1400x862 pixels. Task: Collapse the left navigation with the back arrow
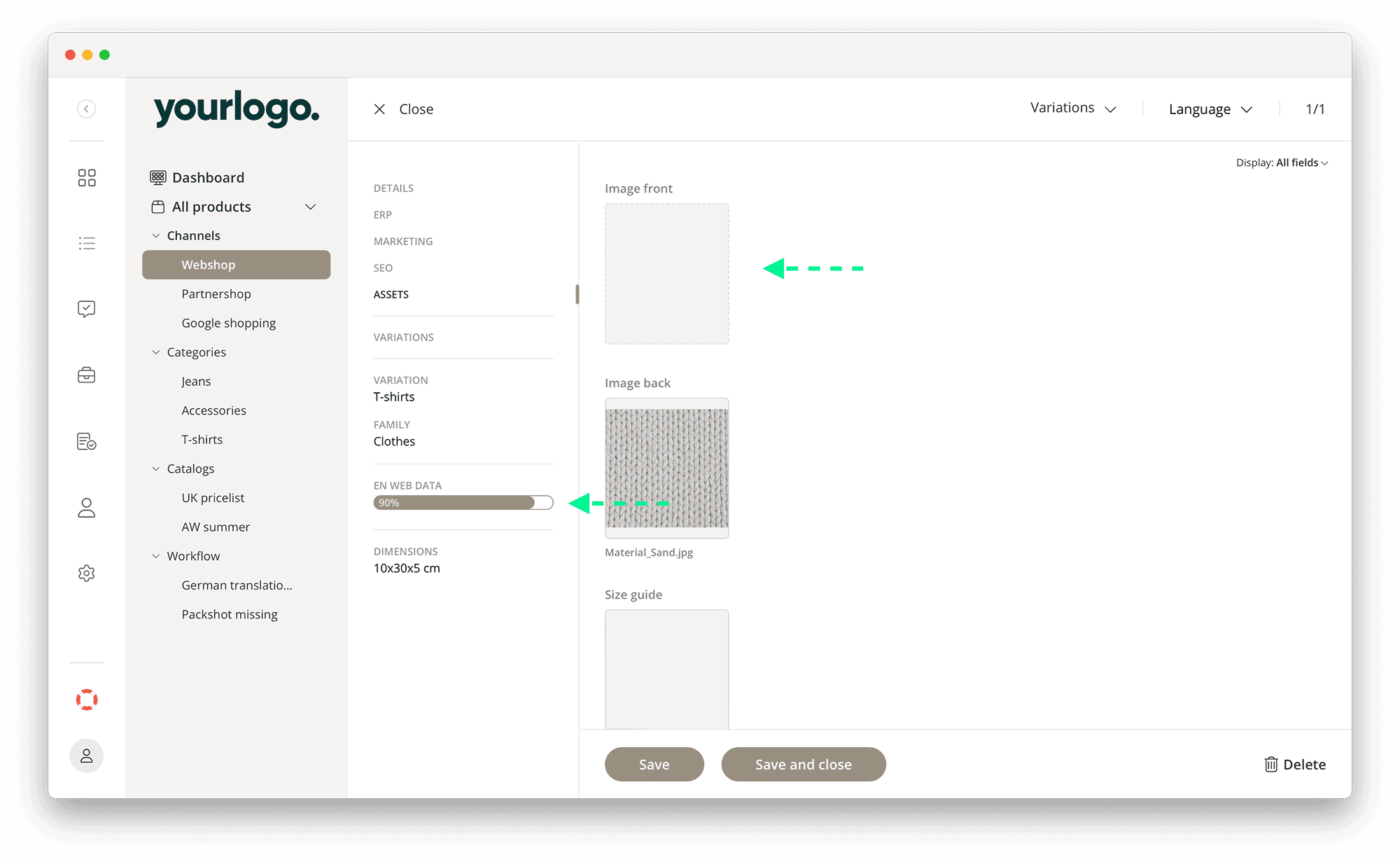pos(86,109)
